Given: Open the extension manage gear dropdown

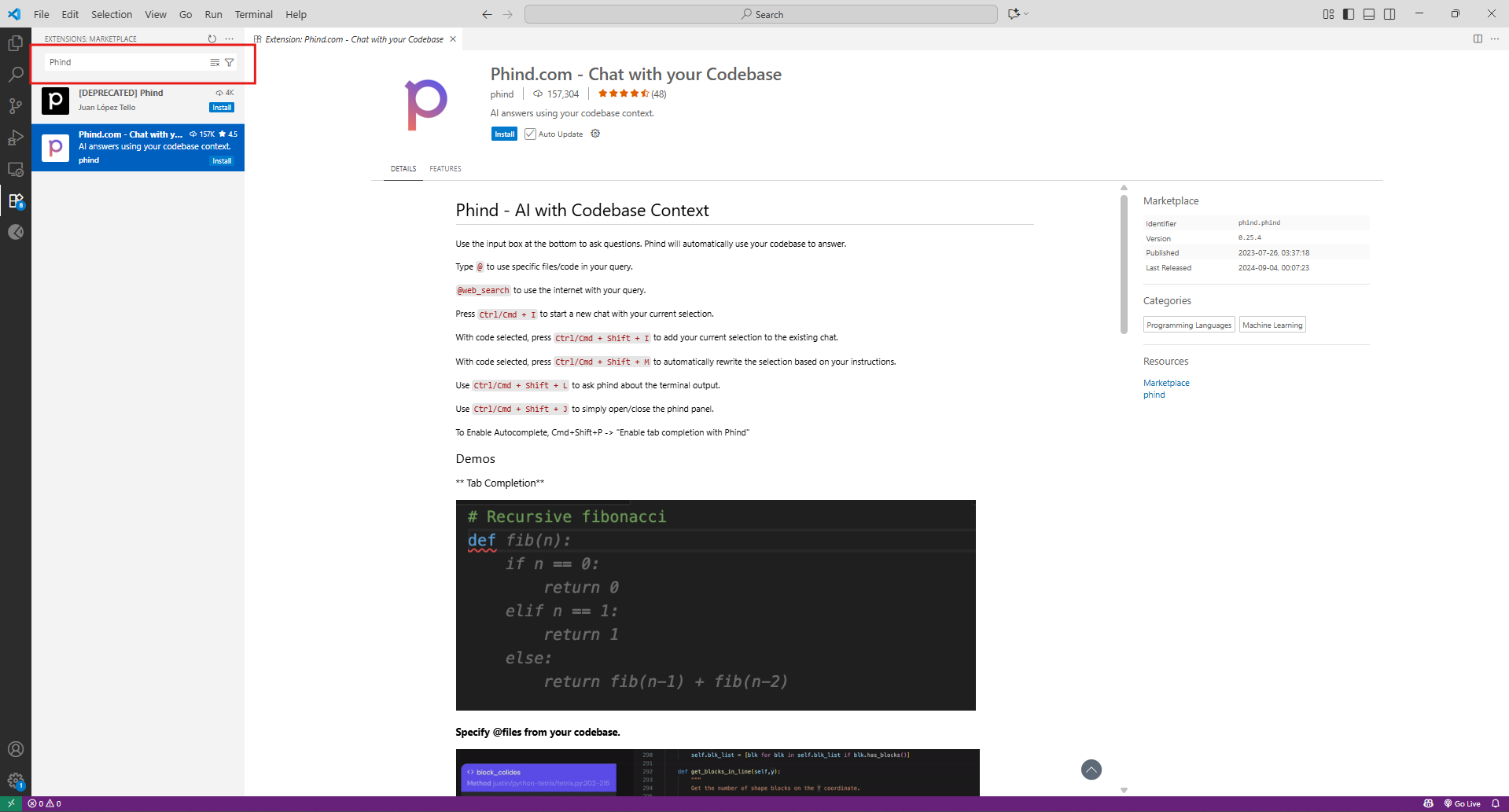Looking at the screenshot, I should (x=595, y=134).
